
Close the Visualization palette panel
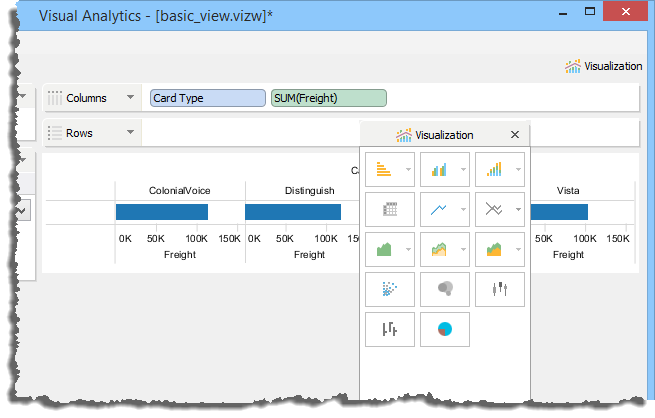pyautogui.click(x=515, y=134)
